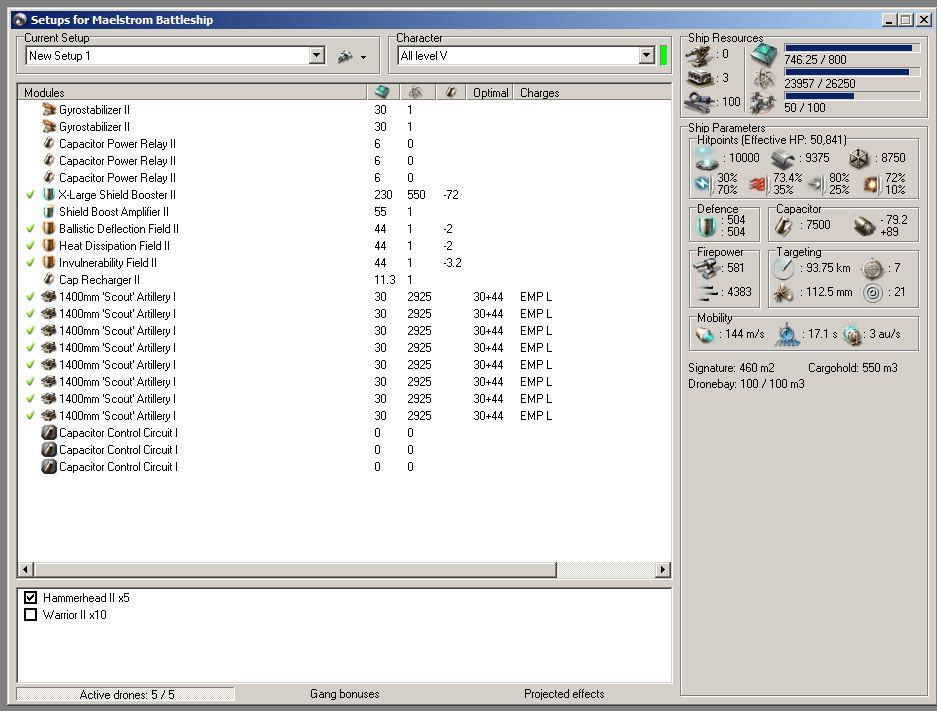Image resolution: width=937 pixels, height=711 pixels.
Task: Click the volley damage icon showing 4383
Action: pos(708,292)
